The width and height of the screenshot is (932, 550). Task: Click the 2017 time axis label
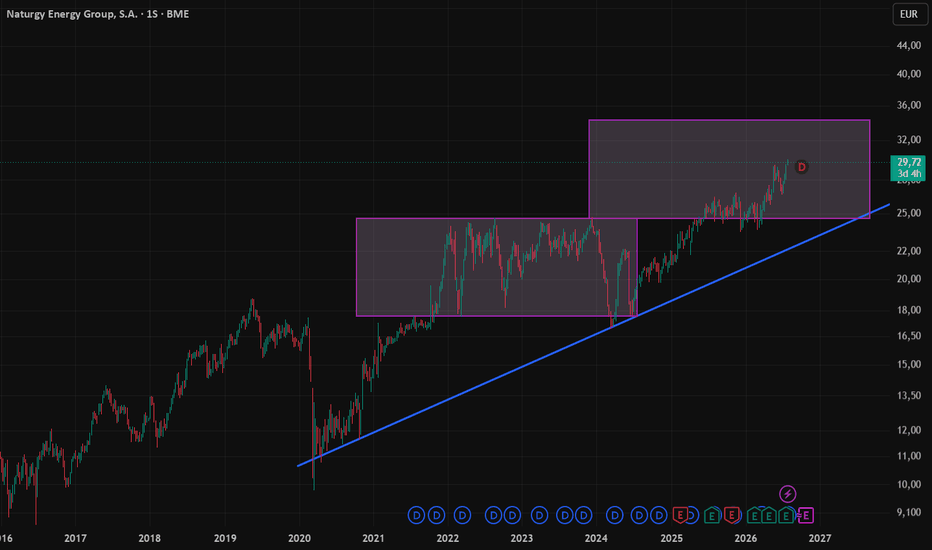(x=75, y=538)
